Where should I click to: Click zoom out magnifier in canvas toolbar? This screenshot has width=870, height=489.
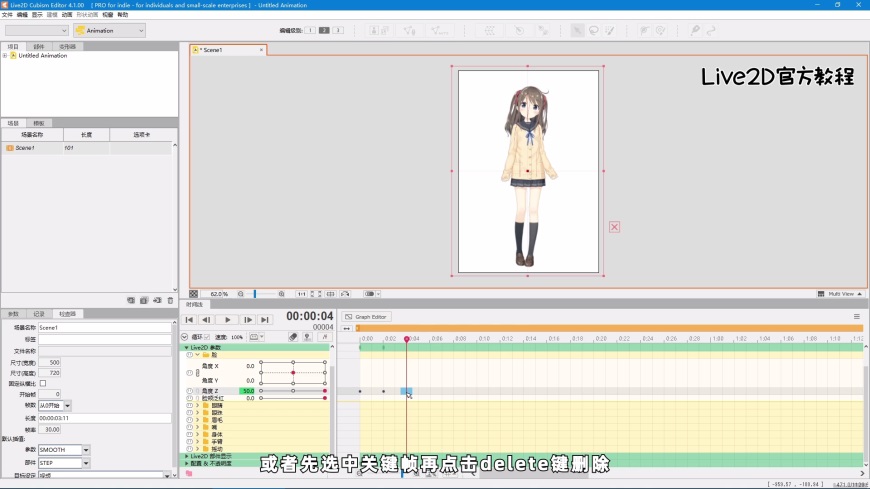click(241, 294)
